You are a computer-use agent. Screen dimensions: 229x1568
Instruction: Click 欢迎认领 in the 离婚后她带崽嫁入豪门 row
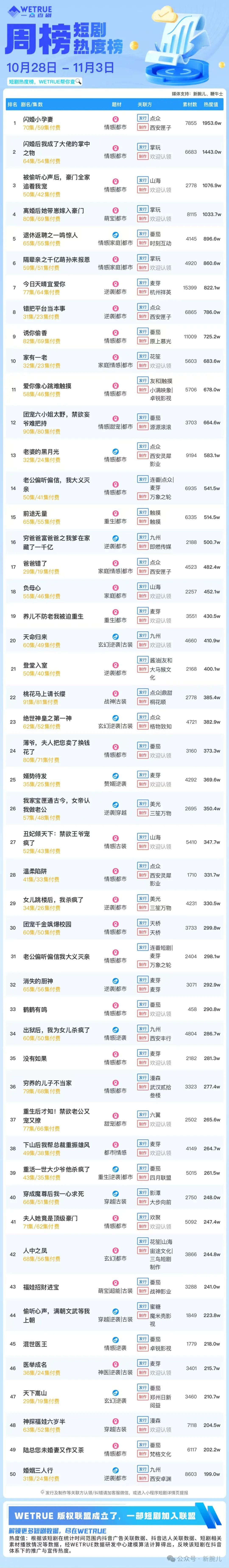pyautogui.click(x=161, y=218)
